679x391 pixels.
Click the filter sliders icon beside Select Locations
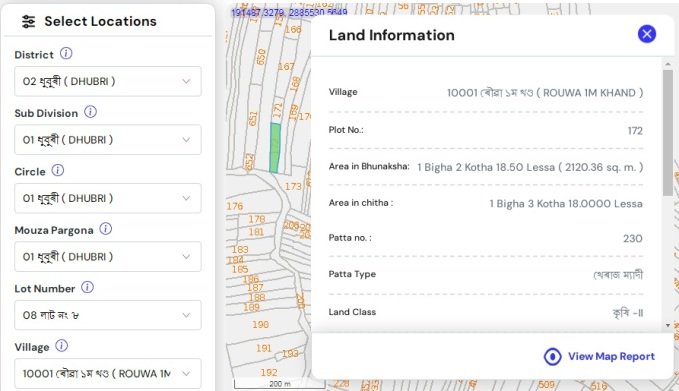29,21
